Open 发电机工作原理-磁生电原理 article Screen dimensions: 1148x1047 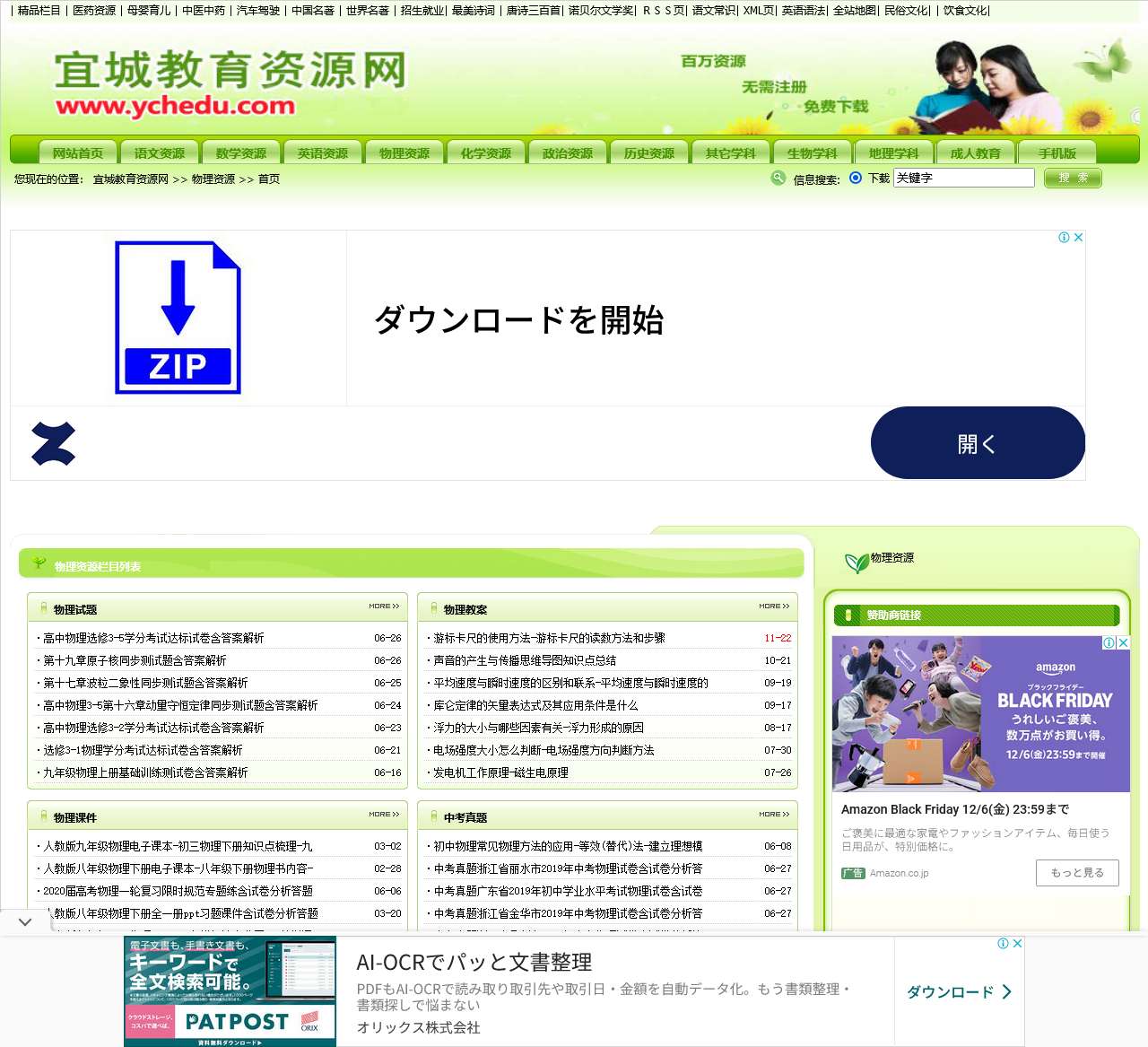coord(500,772)
